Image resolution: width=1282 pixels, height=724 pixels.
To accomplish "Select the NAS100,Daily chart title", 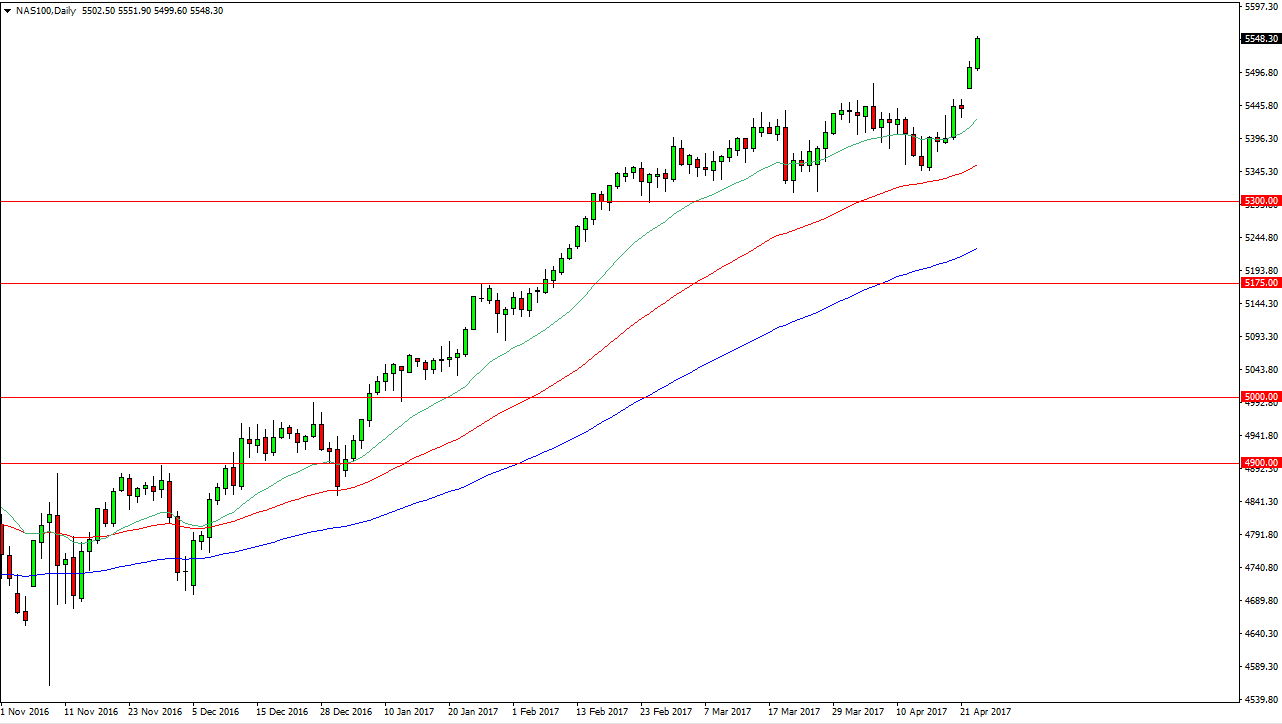I will point(43,10).
